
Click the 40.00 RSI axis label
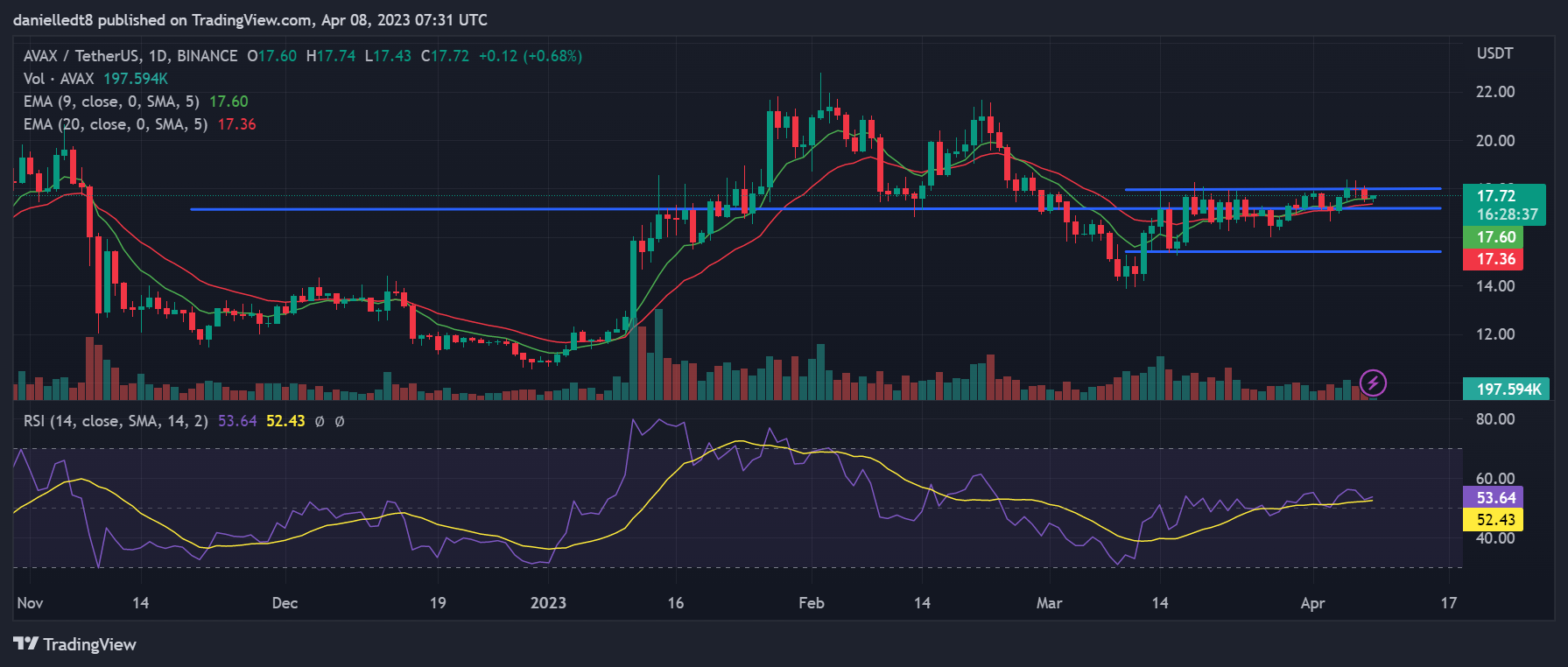click(1495, 538)
